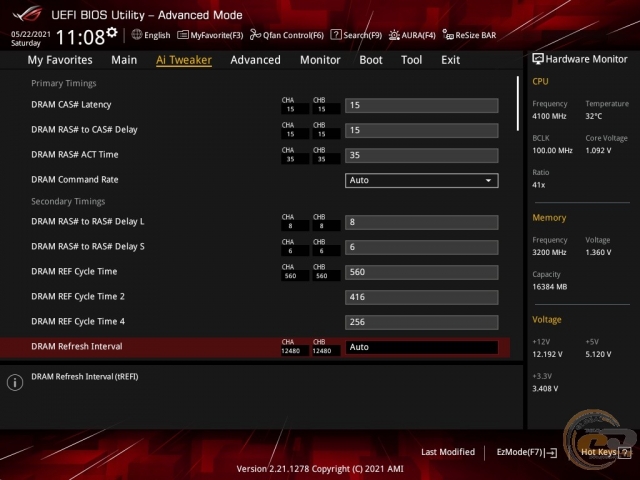Click BCLK 100.00 MHz value

552,151
